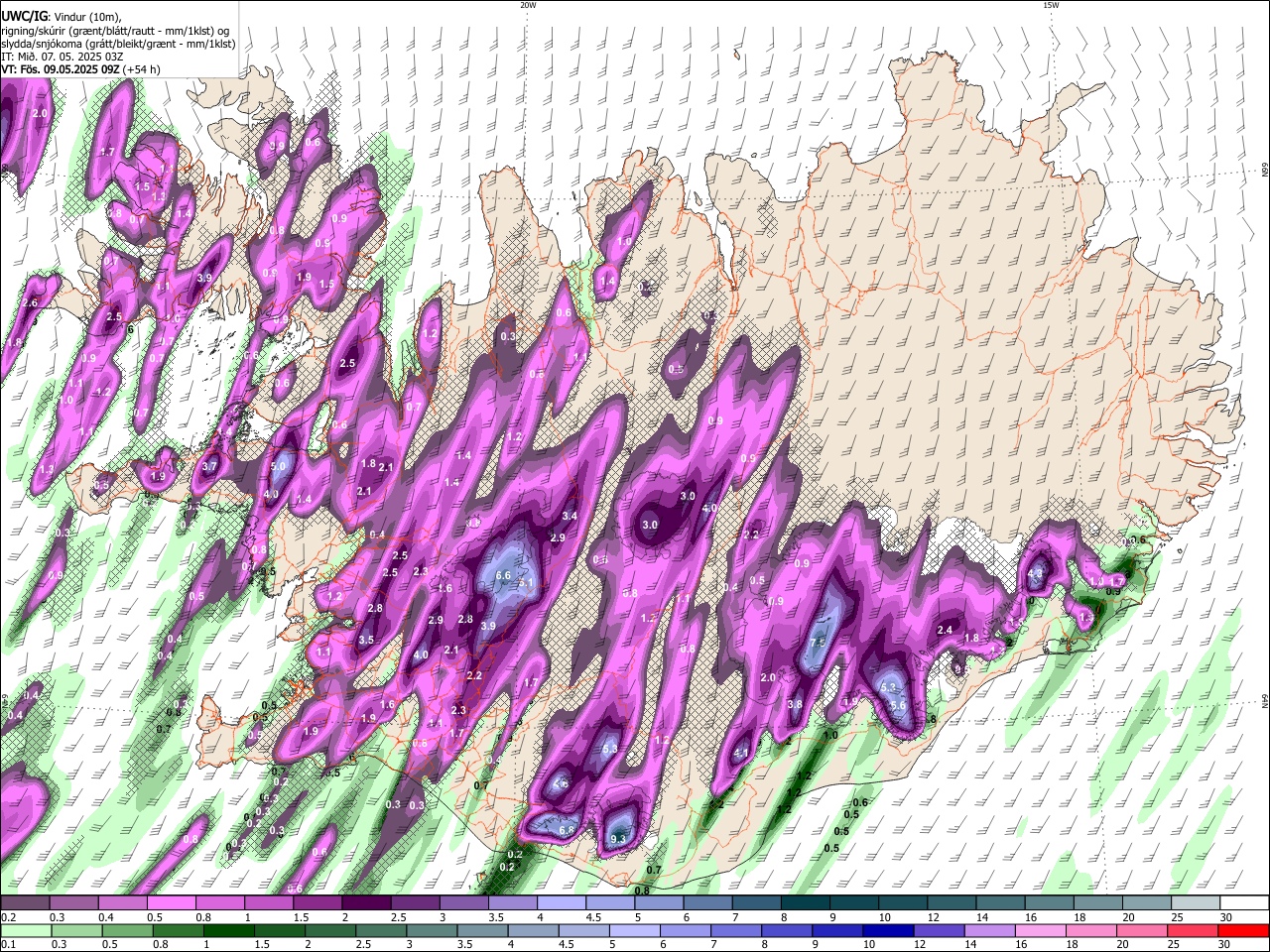Click the 9.3 precipitation value on the map
Viewport: 1270px width, 952px height.
coord(618,839)
